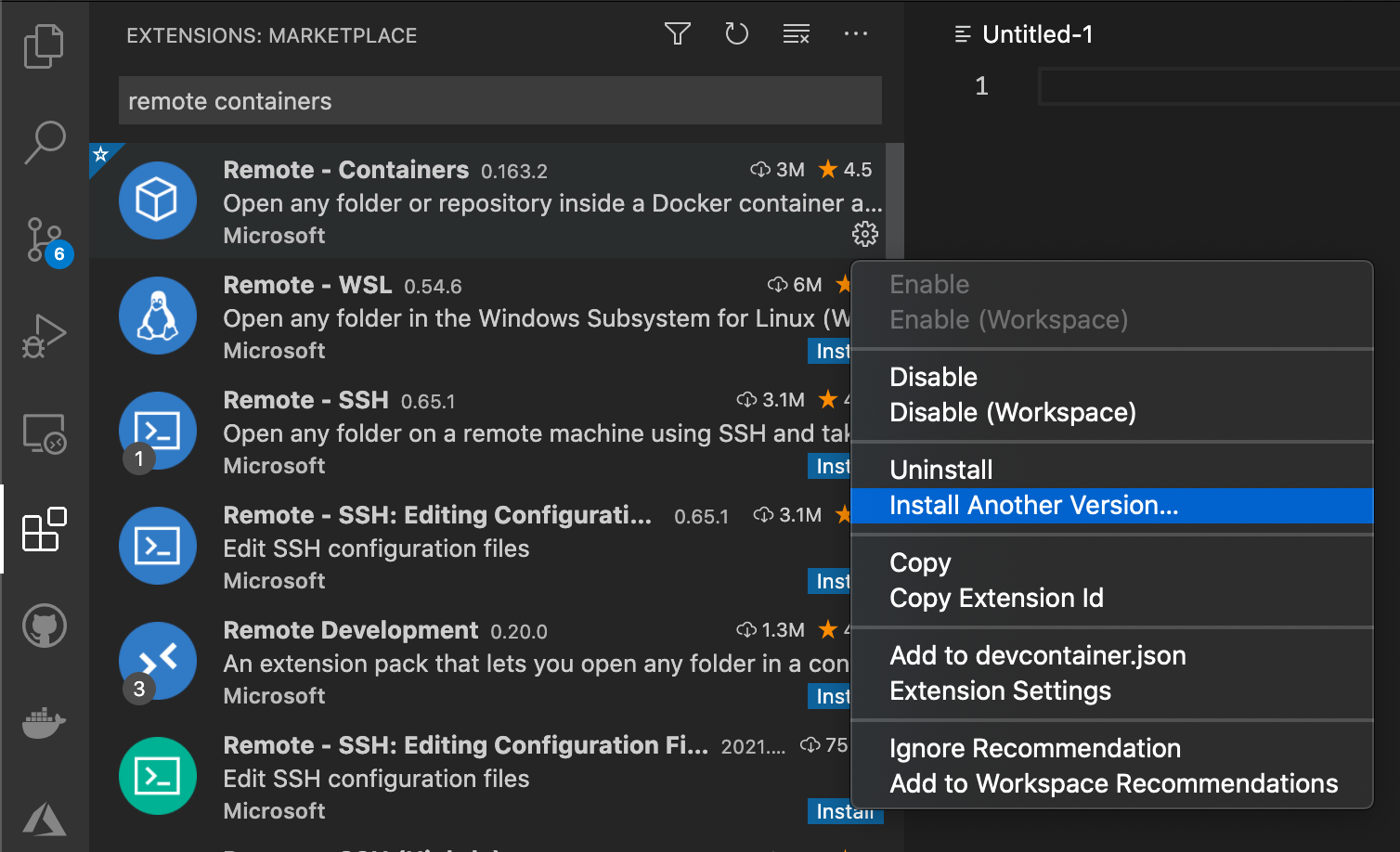Open the Docker view in activity bar
This screenshot has width=1400, height=852.
44,722
